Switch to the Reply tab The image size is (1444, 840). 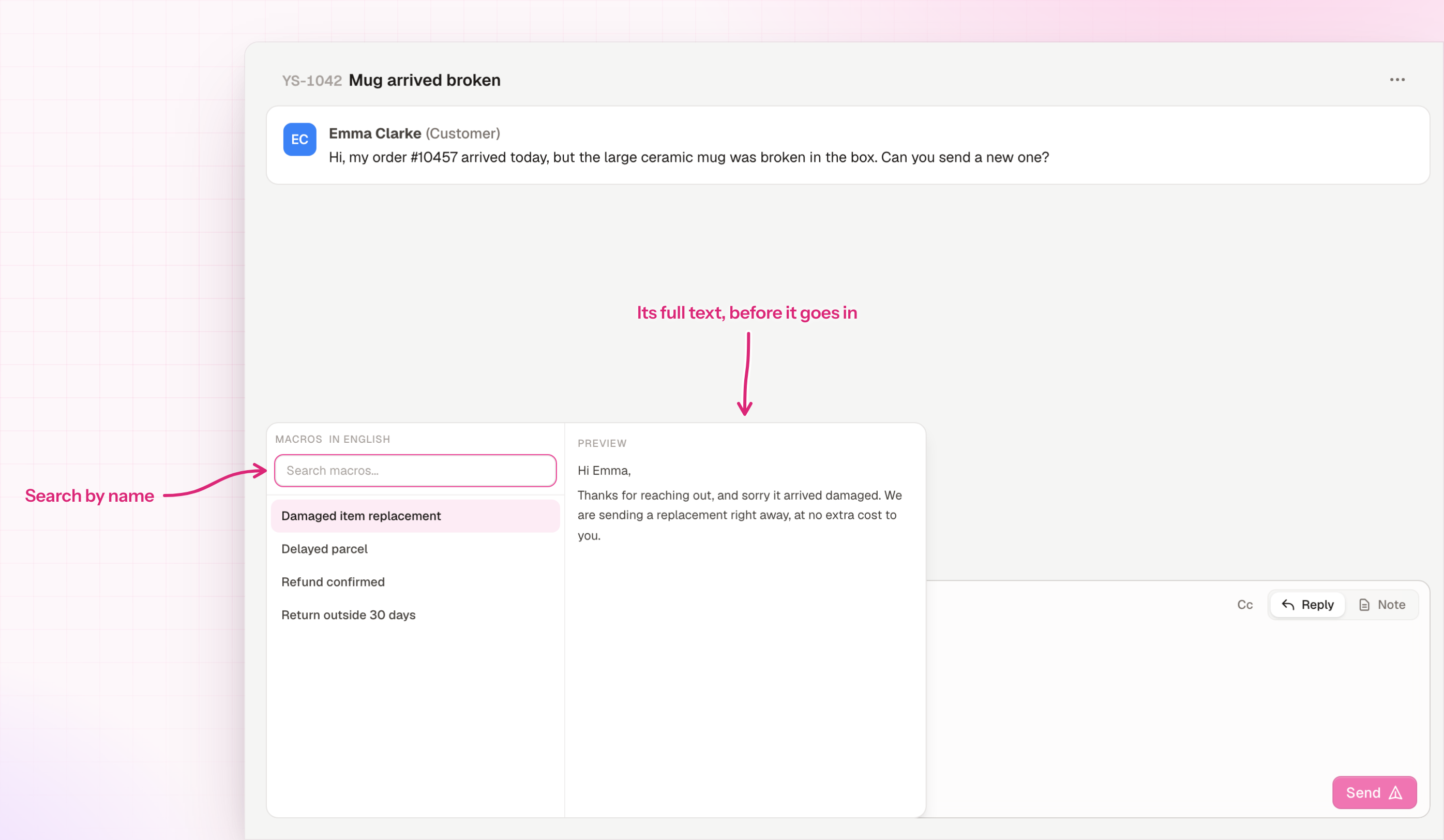tap(1307, 605)
